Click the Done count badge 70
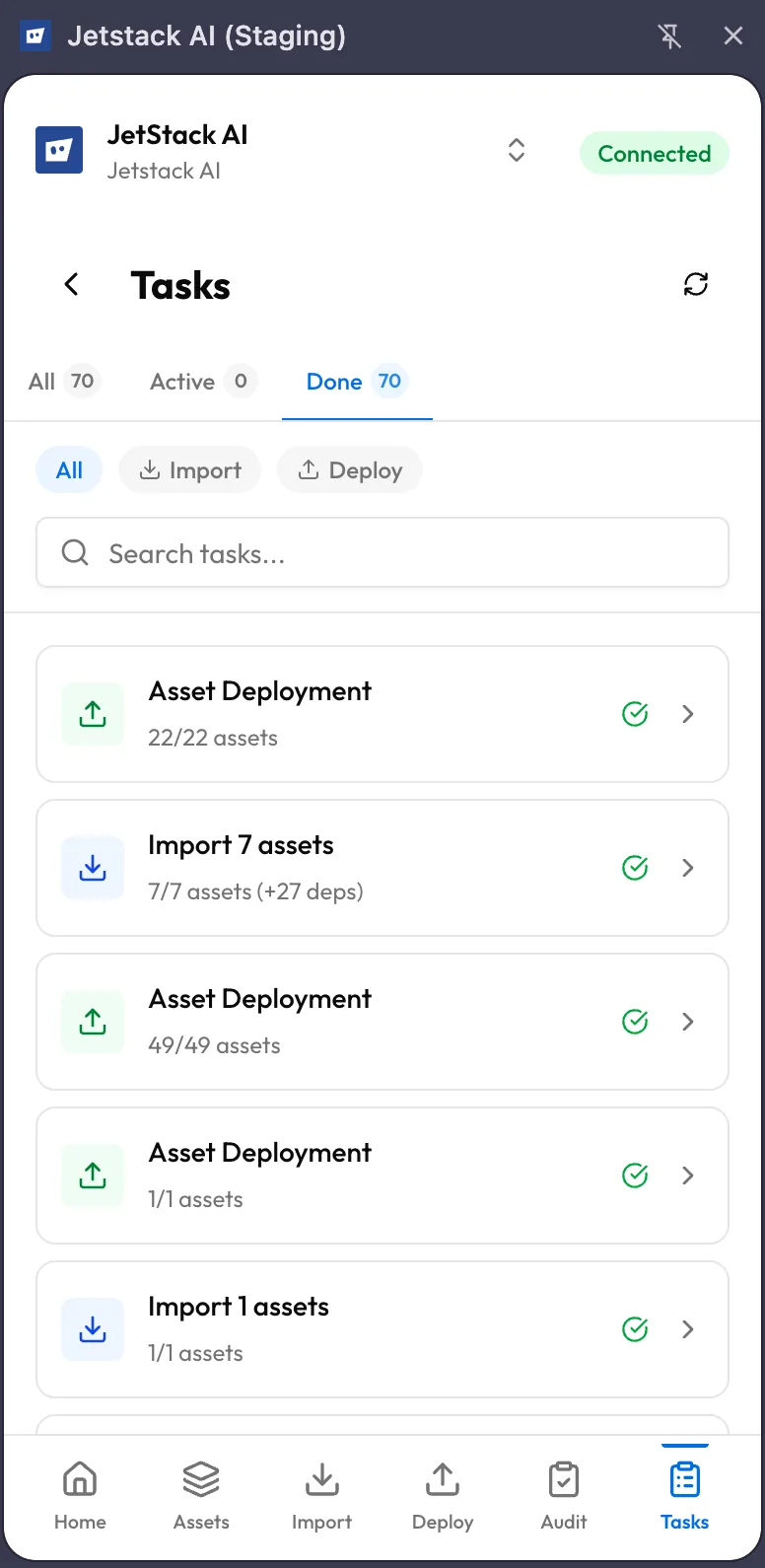The height and width of the screenshot is (1568, 765). (x=389, y=381)
